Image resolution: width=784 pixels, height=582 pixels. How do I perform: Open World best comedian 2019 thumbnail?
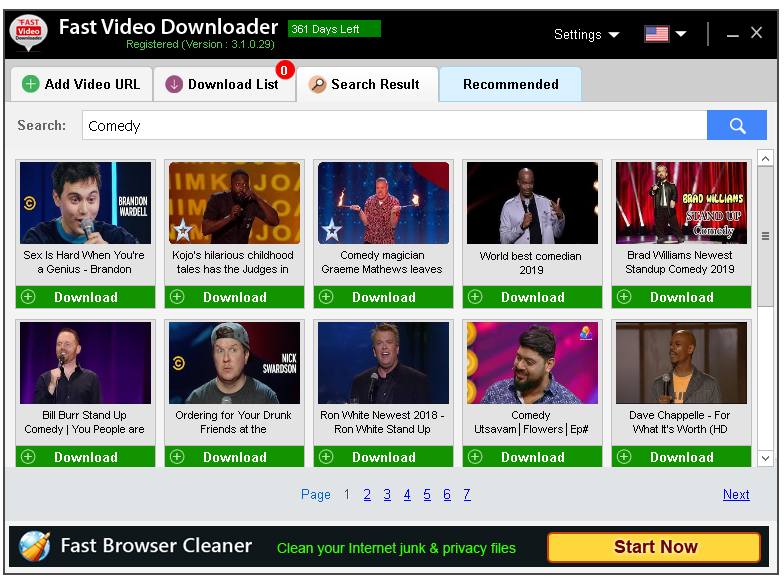532,203
